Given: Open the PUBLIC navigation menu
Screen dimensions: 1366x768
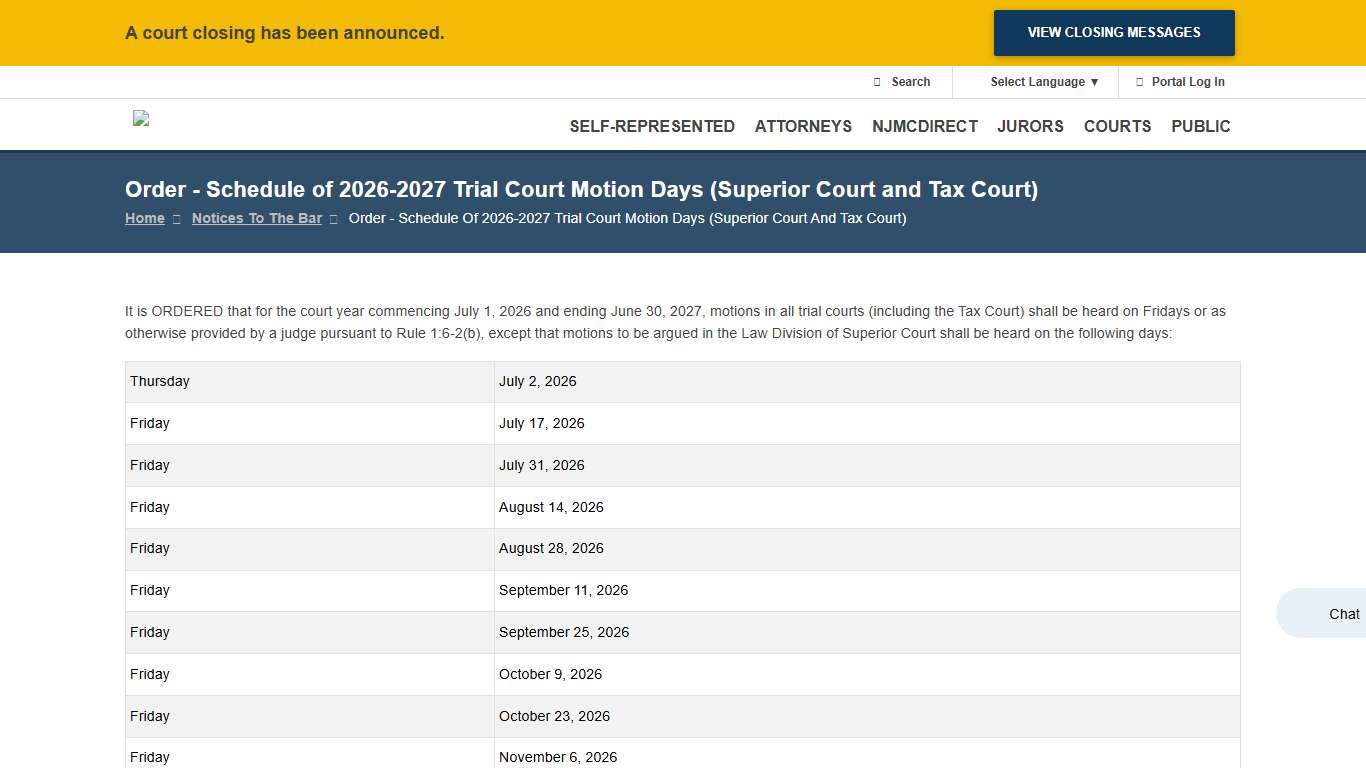Looking at the screenshot, I should tap(1200, 126).
